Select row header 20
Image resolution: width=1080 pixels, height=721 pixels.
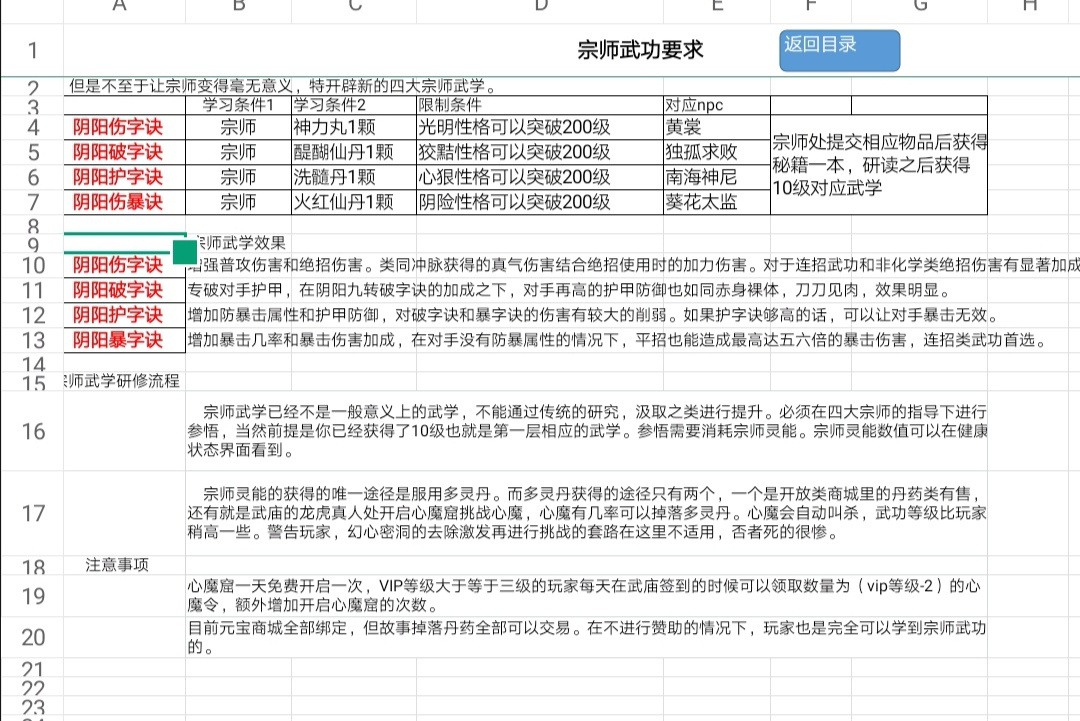click(x=32, y=638)
